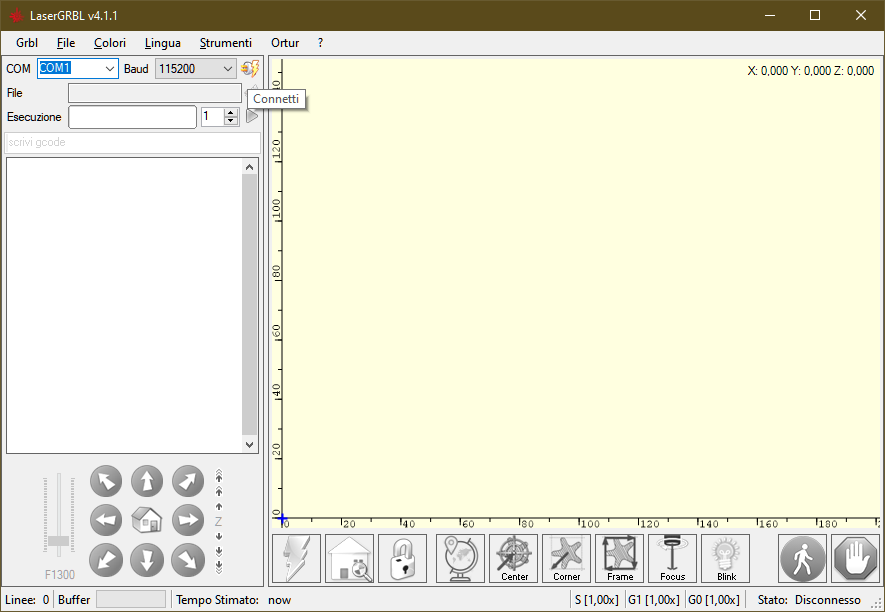Screen dimensions: 885x612
Task: Click the Z down single-arrow icon
Action: point(219,536)
